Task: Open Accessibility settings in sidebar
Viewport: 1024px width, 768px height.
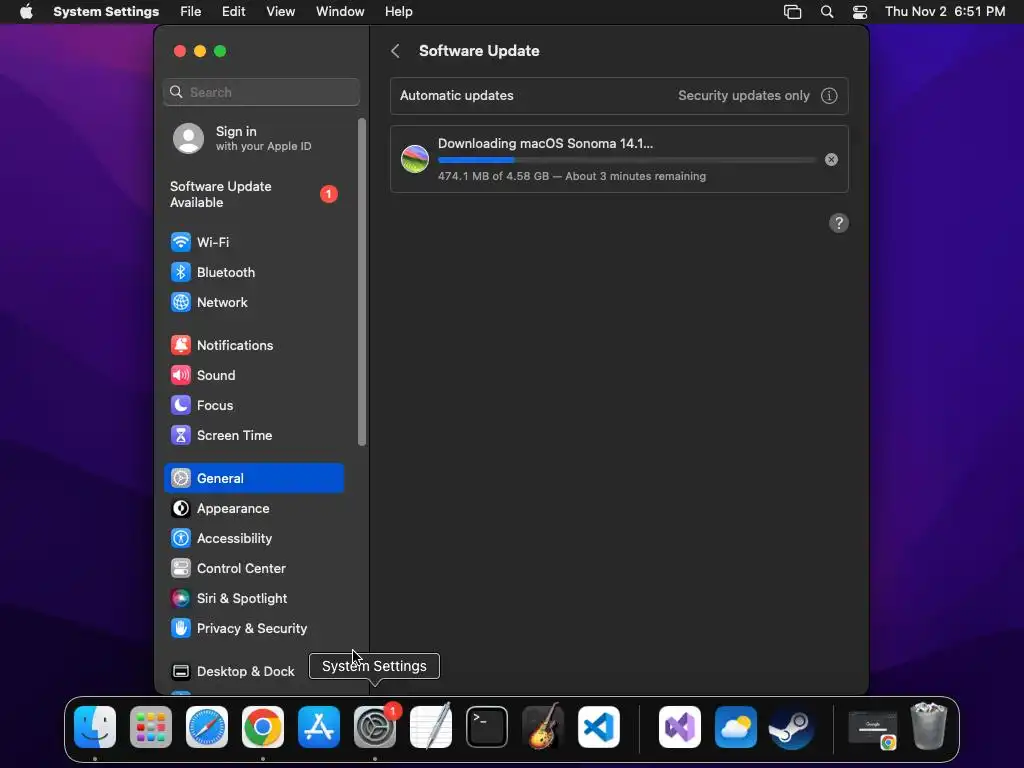Action: pos(254,538)
